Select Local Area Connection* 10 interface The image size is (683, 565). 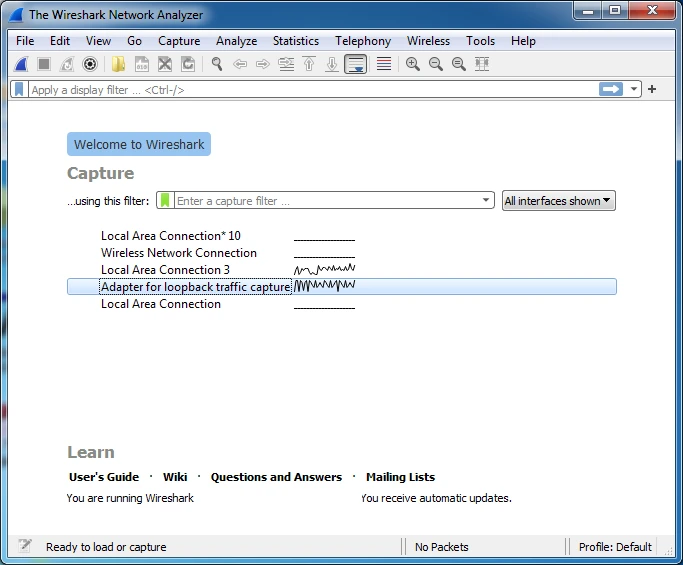pos(342,236)
